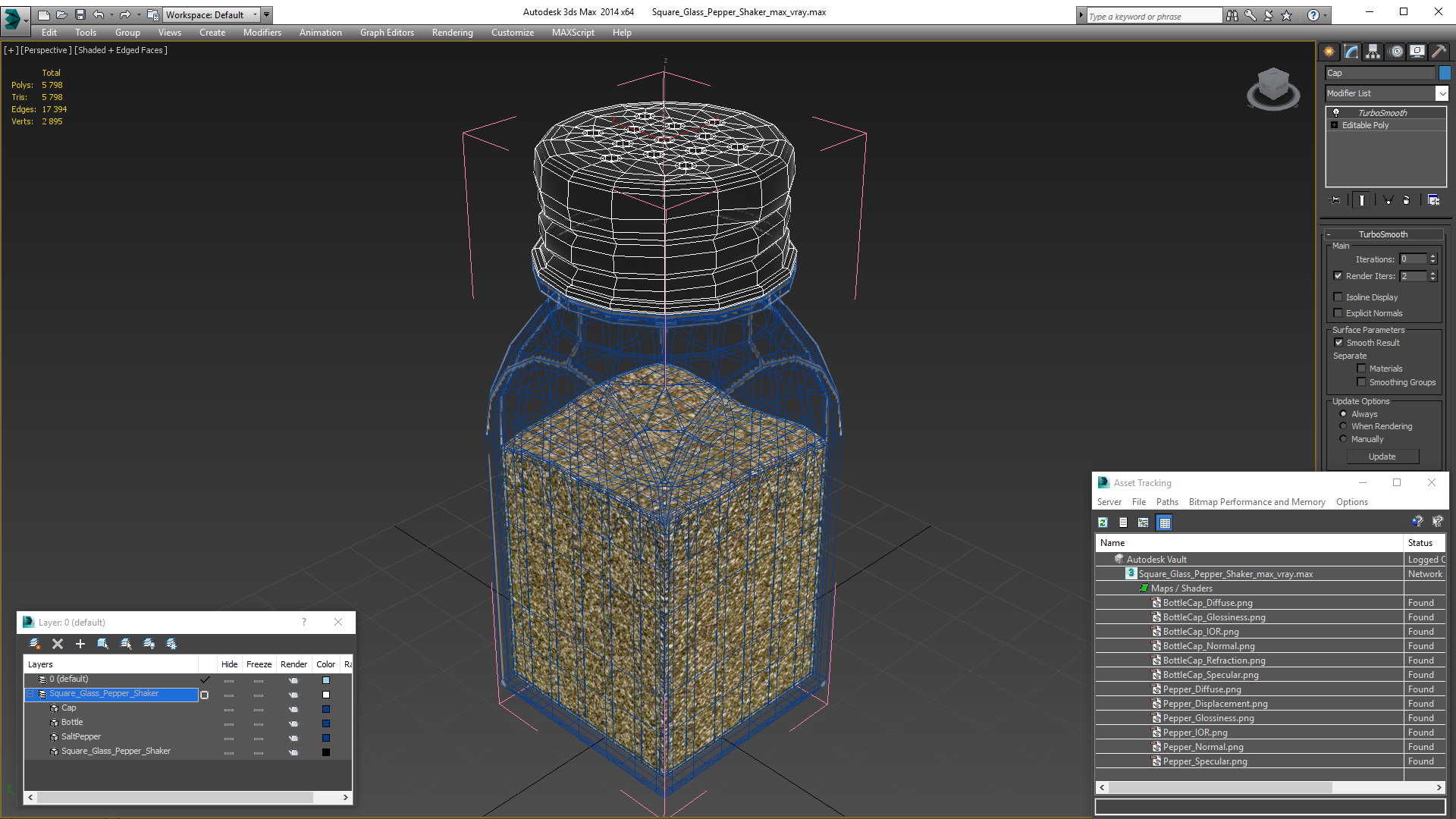This screenshot has height=819, width=1456.
Task: Click color swatch of the 0 (default) layer
Action: click(x=326, y=680)
